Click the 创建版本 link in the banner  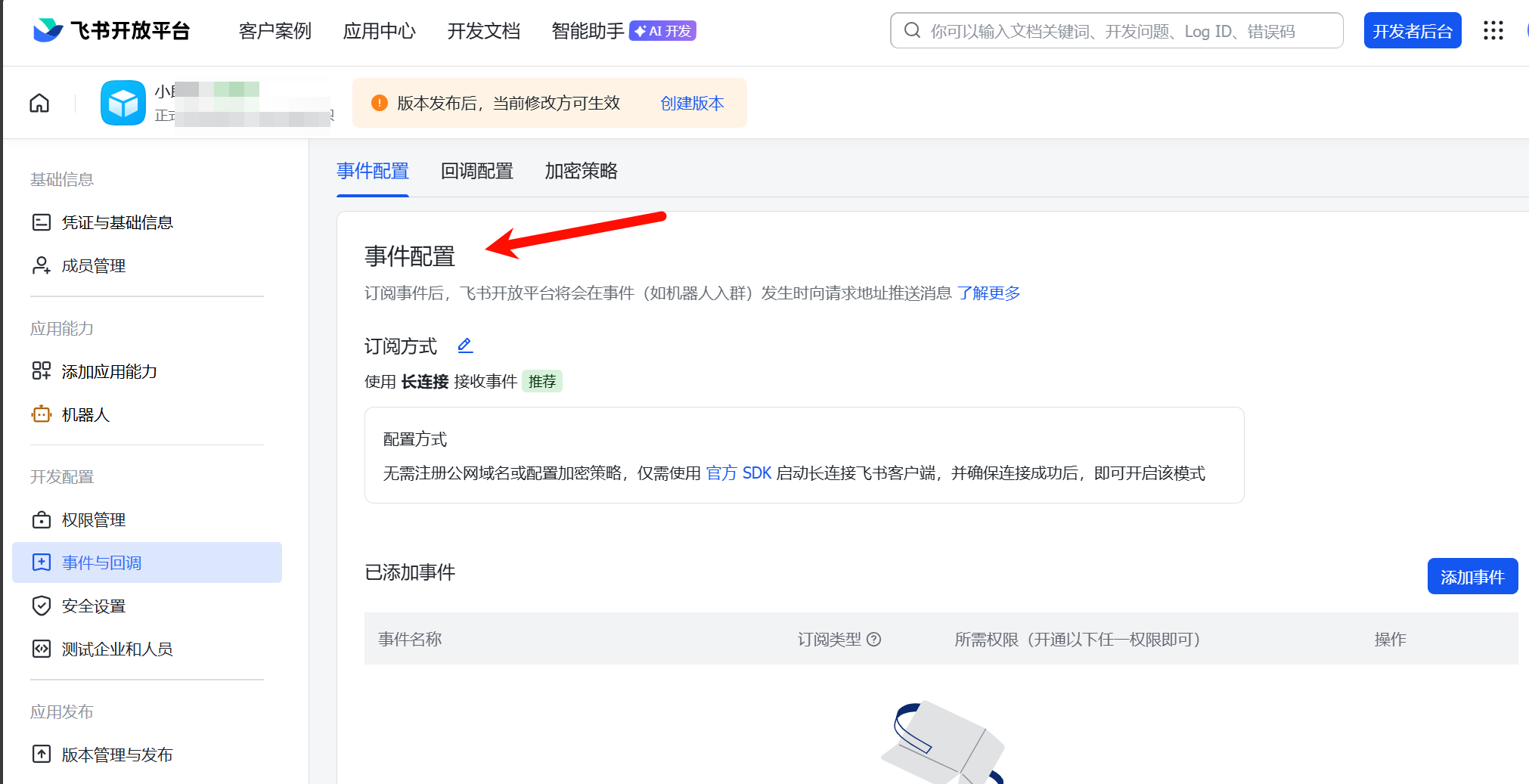pos(691,103)
